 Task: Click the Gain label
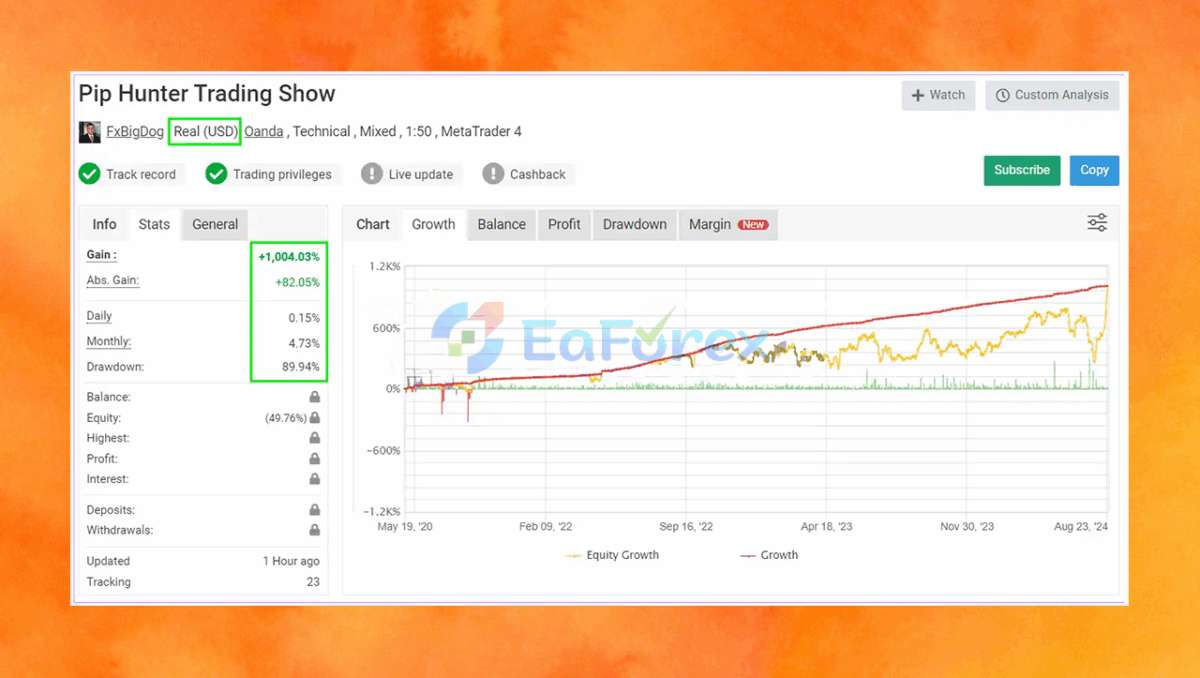(x=101, y=255)
